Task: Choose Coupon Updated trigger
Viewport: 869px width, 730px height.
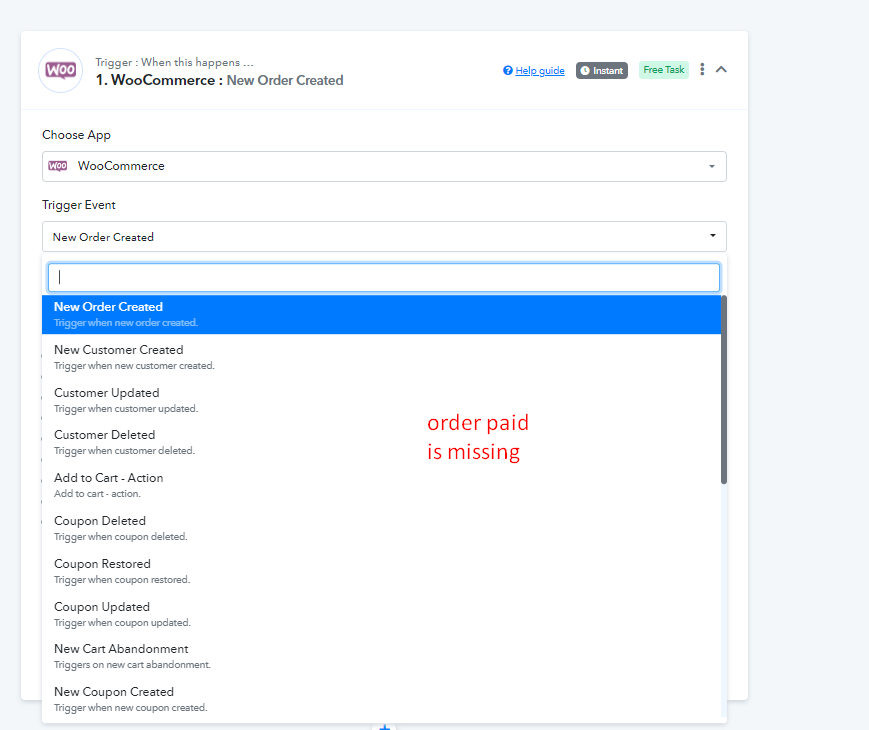Action: coord(381,614)
